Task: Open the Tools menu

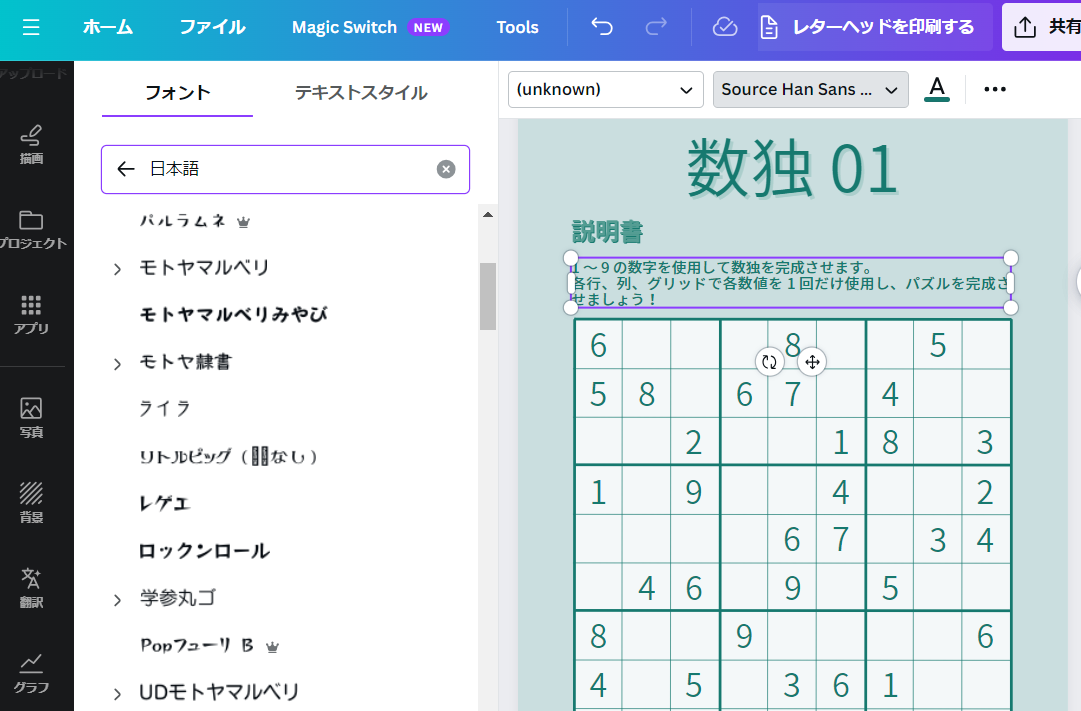Action: pyautogui.click(x=517, y=27)
